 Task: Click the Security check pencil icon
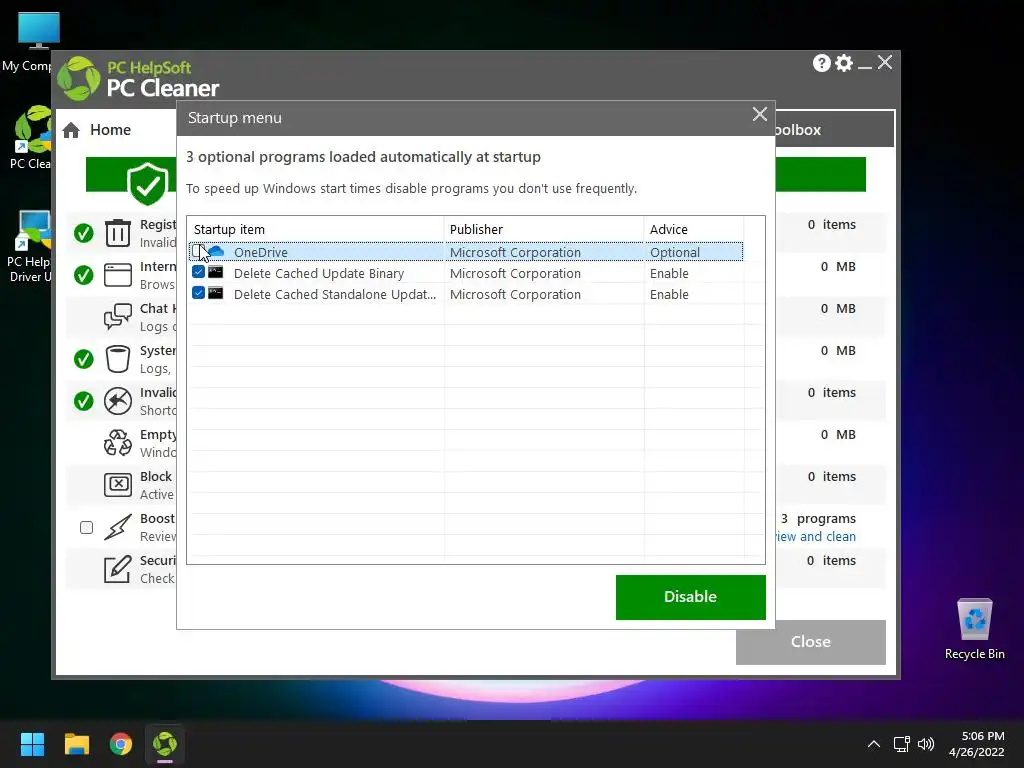118,569
